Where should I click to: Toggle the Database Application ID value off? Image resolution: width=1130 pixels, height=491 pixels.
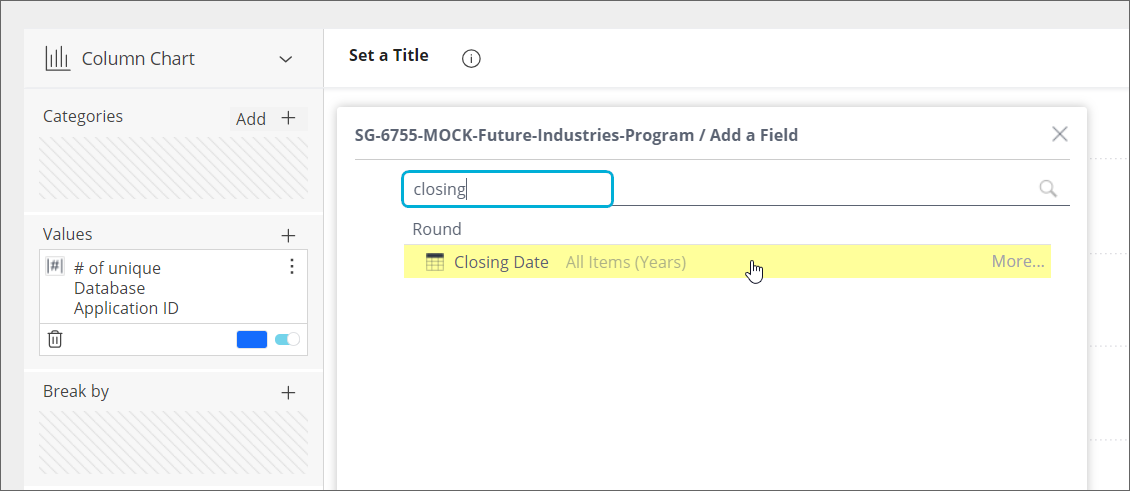coord(287,339)
